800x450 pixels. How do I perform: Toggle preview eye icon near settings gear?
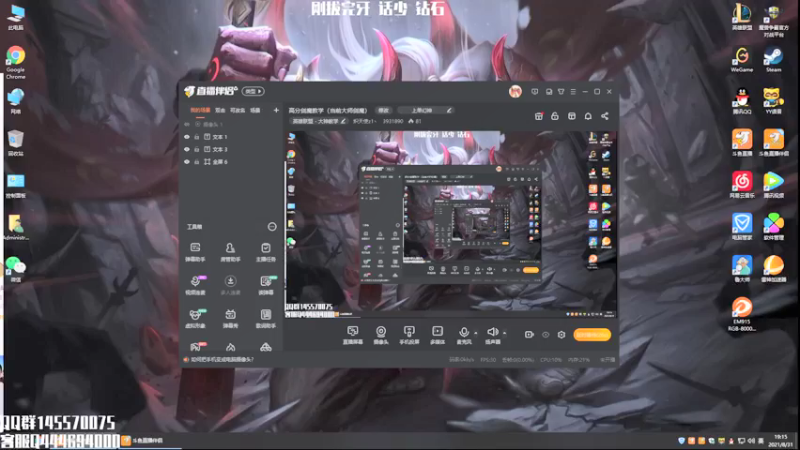point(545,335)
